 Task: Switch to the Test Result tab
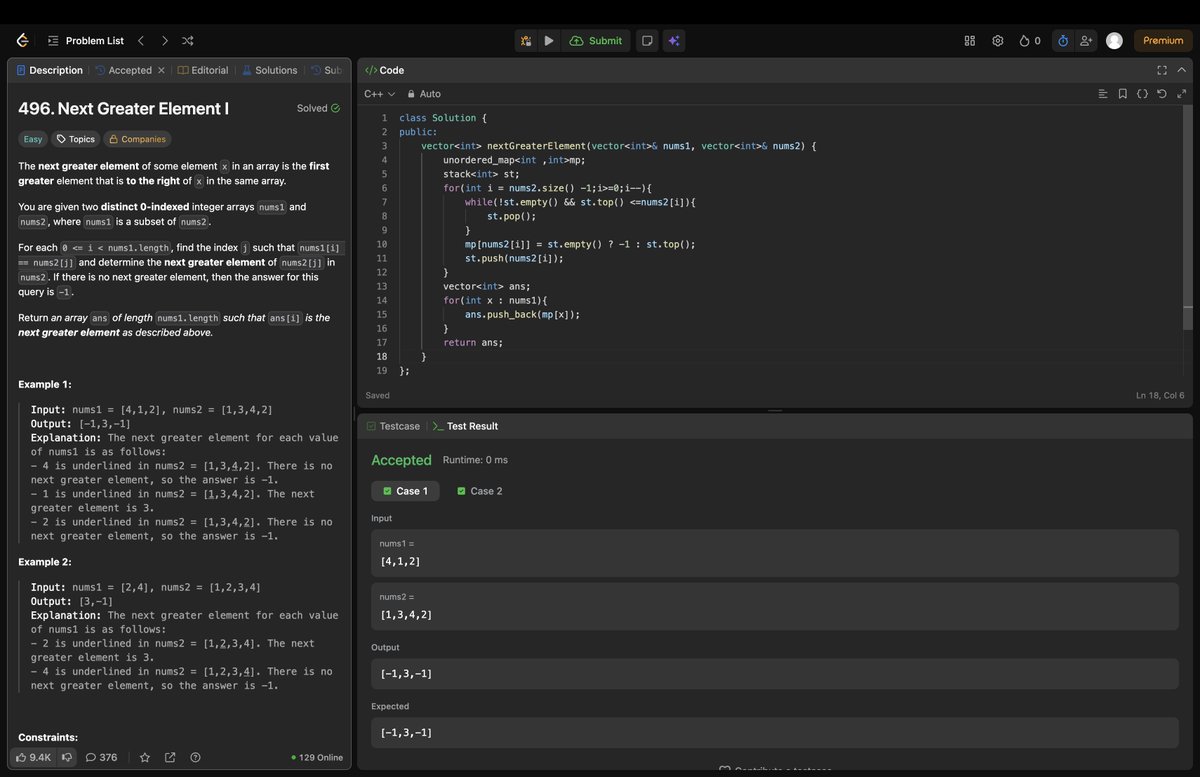[465, 426]
